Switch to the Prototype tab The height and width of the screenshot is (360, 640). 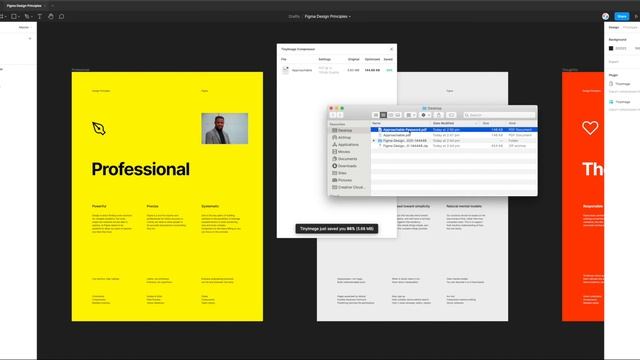pyautogui.click(x=631, y=27)
